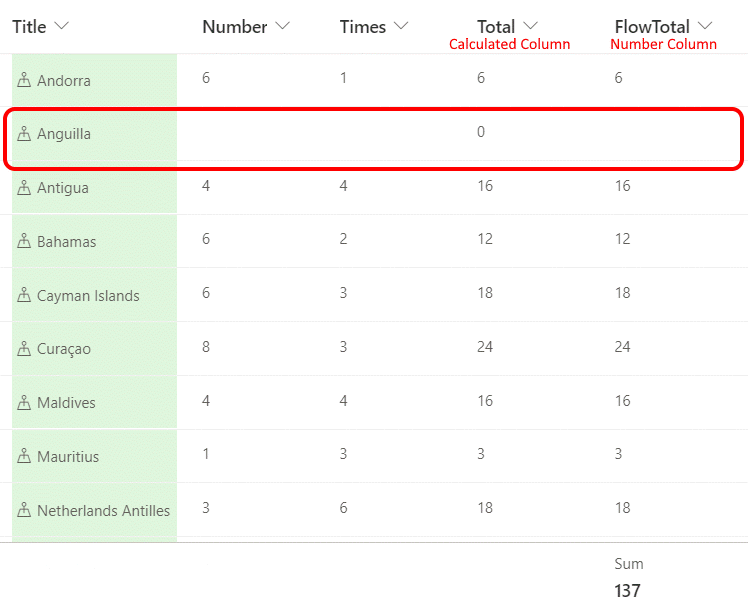Click the icon next to Bahamas
This screenshot has height=613, width=748.
coord(25,242)
